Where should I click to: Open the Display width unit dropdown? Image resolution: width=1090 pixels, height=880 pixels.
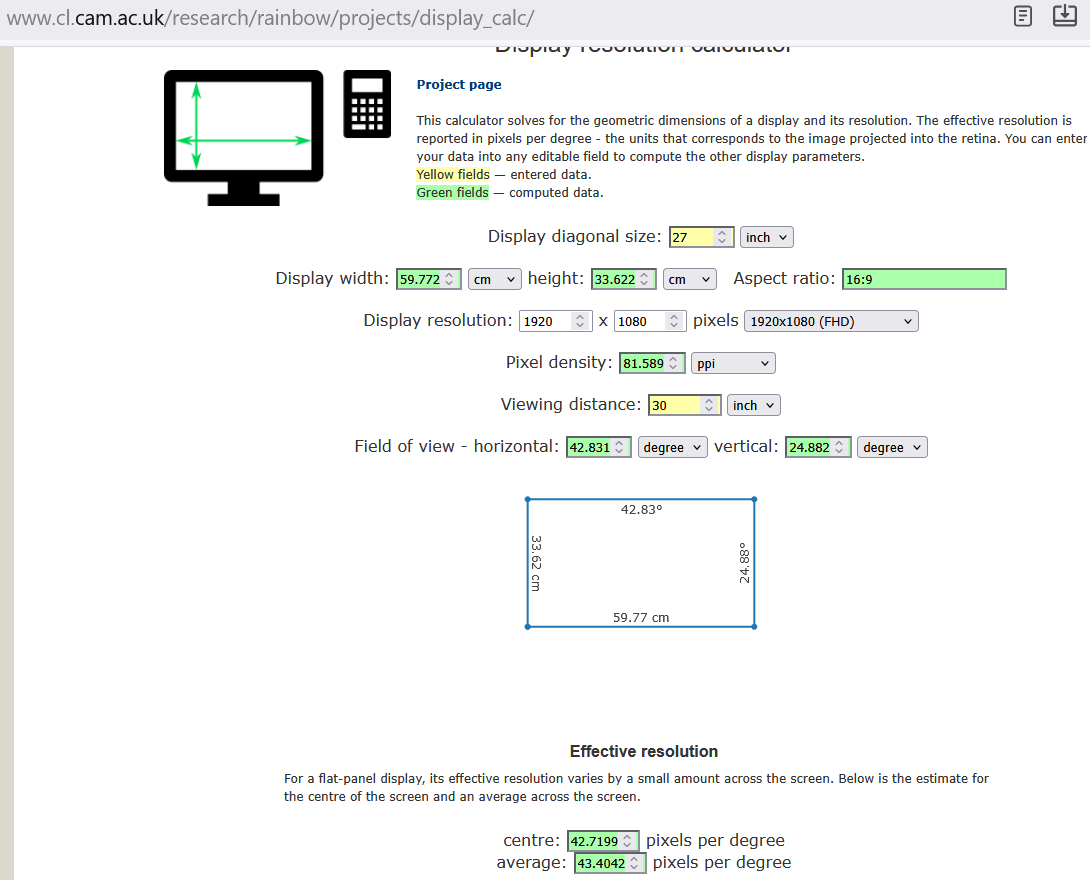pyautogui.click(x=494, y=279)
